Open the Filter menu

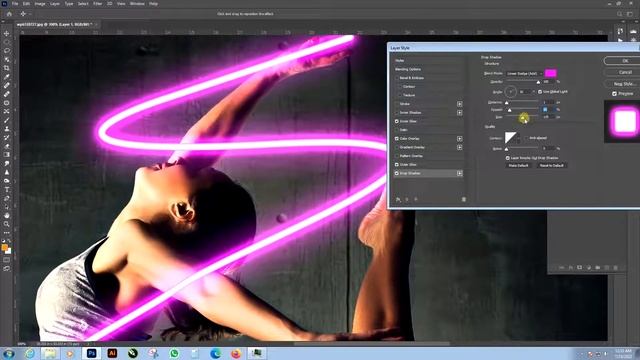click(x=98, y=4)
